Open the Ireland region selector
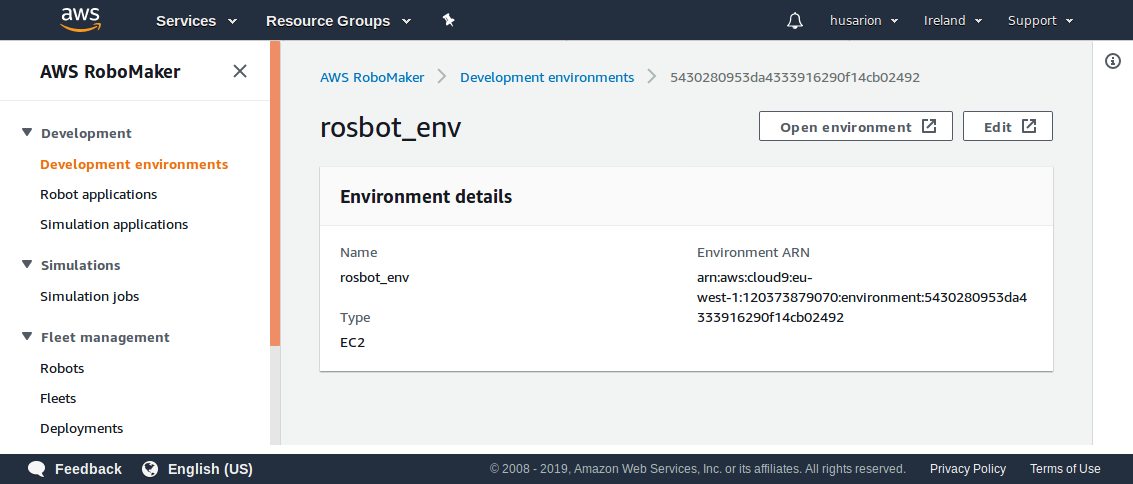The width and height of the screenshot is (1133, 484). 951,21
